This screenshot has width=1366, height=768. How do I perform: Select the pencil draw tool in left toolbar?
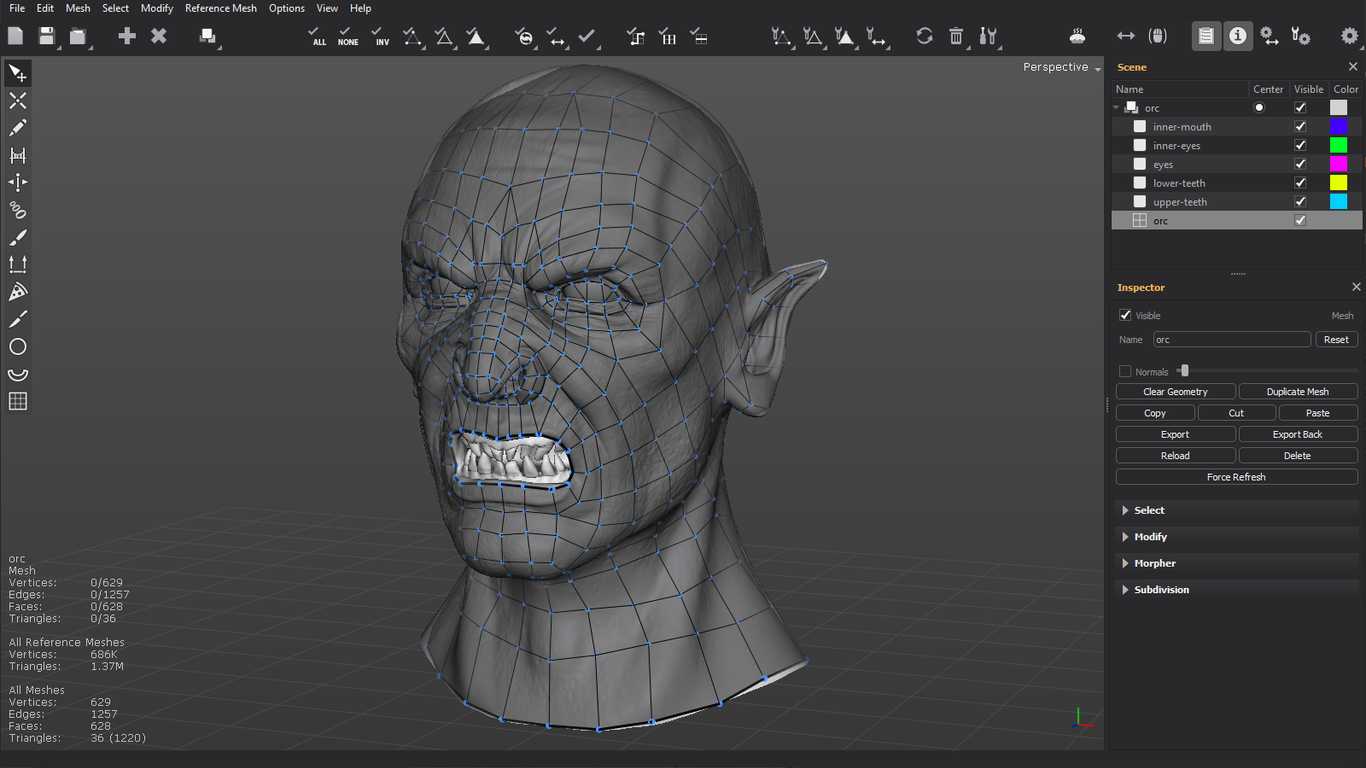tap(18, 128)
